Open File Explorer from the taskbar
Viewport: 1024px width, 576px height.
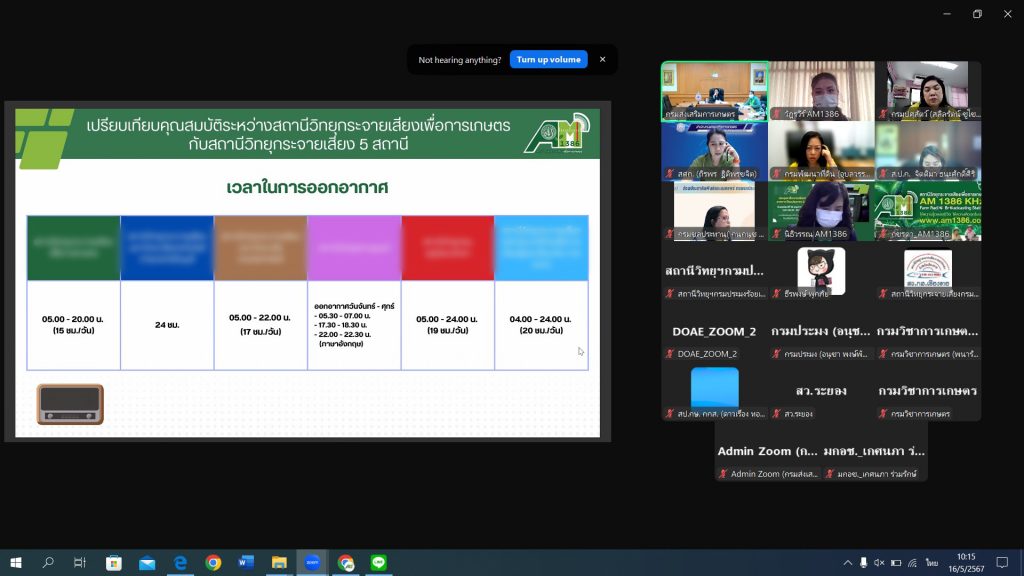click(279, 563)
